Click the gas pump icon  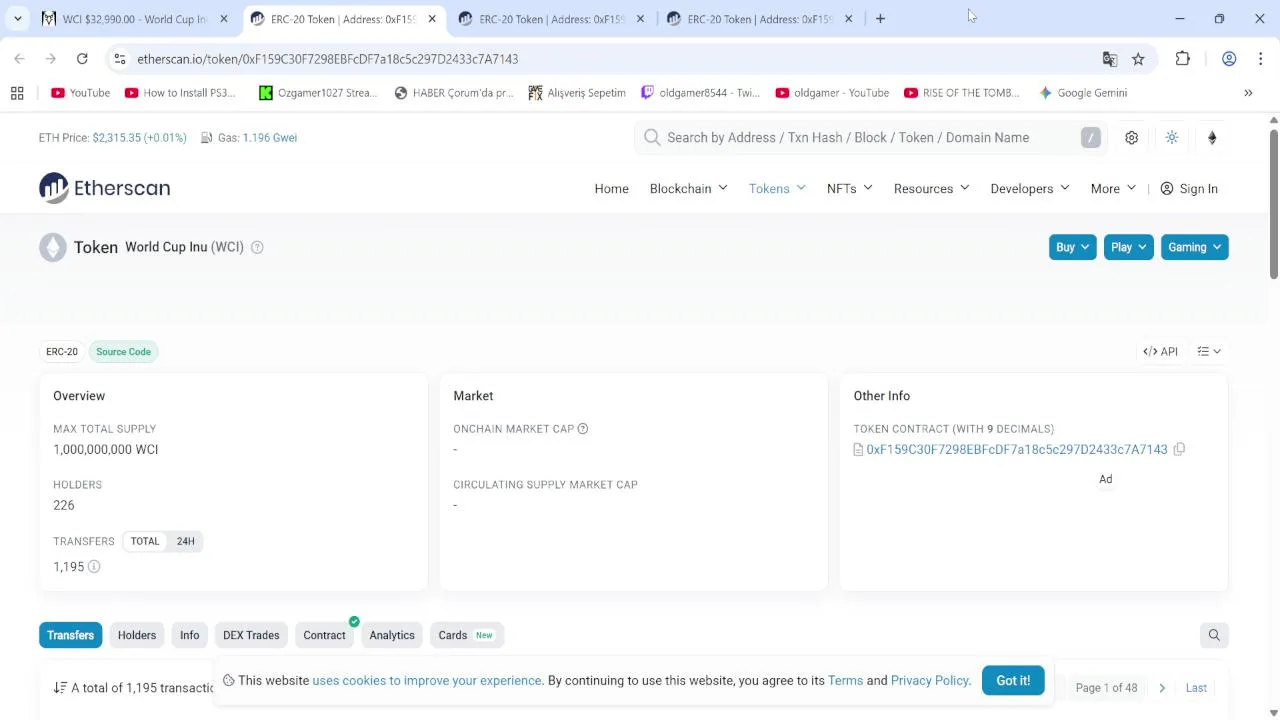click(x=207, y=138)
